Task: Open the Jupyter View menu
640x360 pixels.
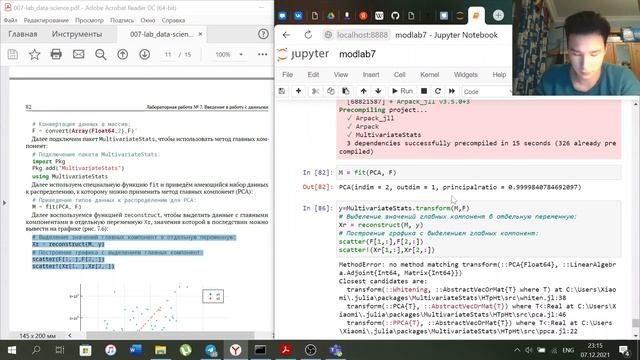Action: click(341, 75)
